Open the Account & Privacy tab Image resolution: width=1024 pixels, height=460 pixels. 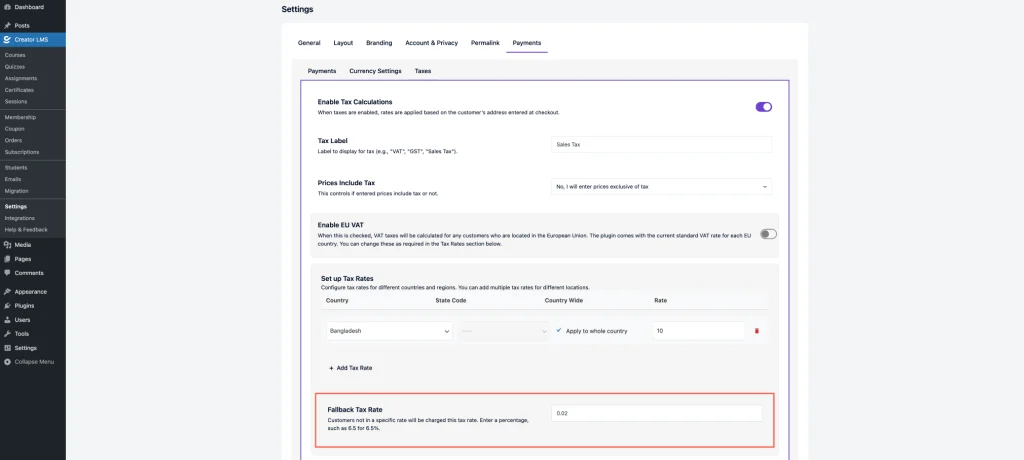(431, 43)
